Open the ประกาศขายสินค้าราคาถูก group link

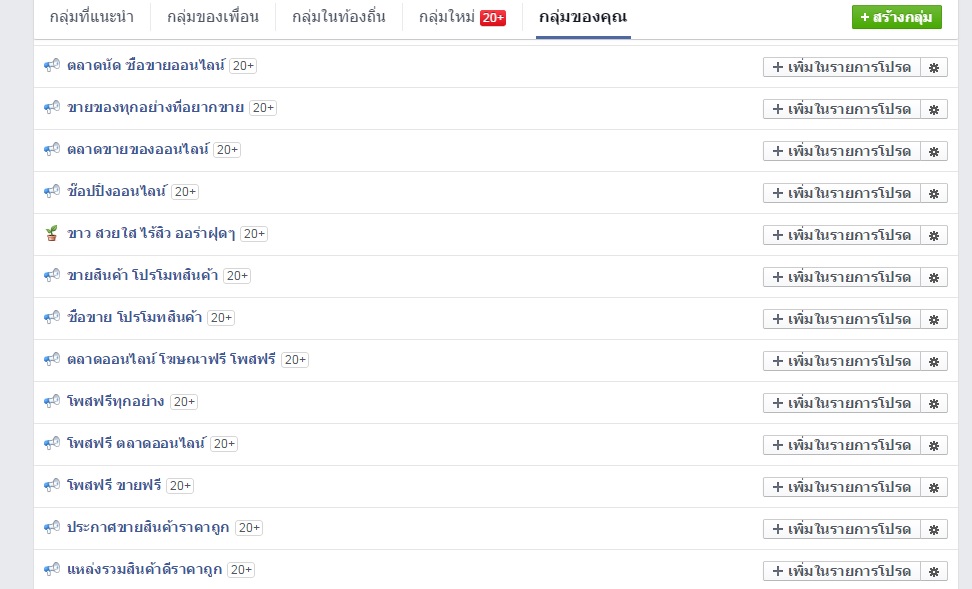tap(148, 528)
